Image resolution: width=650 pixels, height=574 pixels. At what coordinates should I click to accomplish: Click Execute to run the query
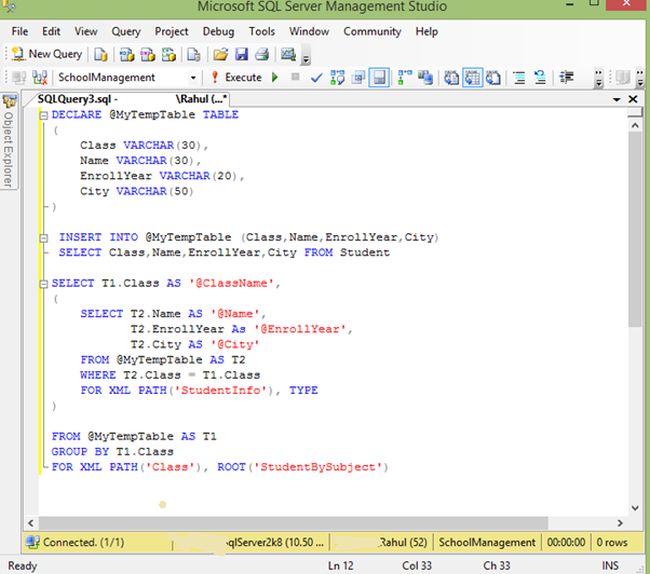tap(236, 77)
